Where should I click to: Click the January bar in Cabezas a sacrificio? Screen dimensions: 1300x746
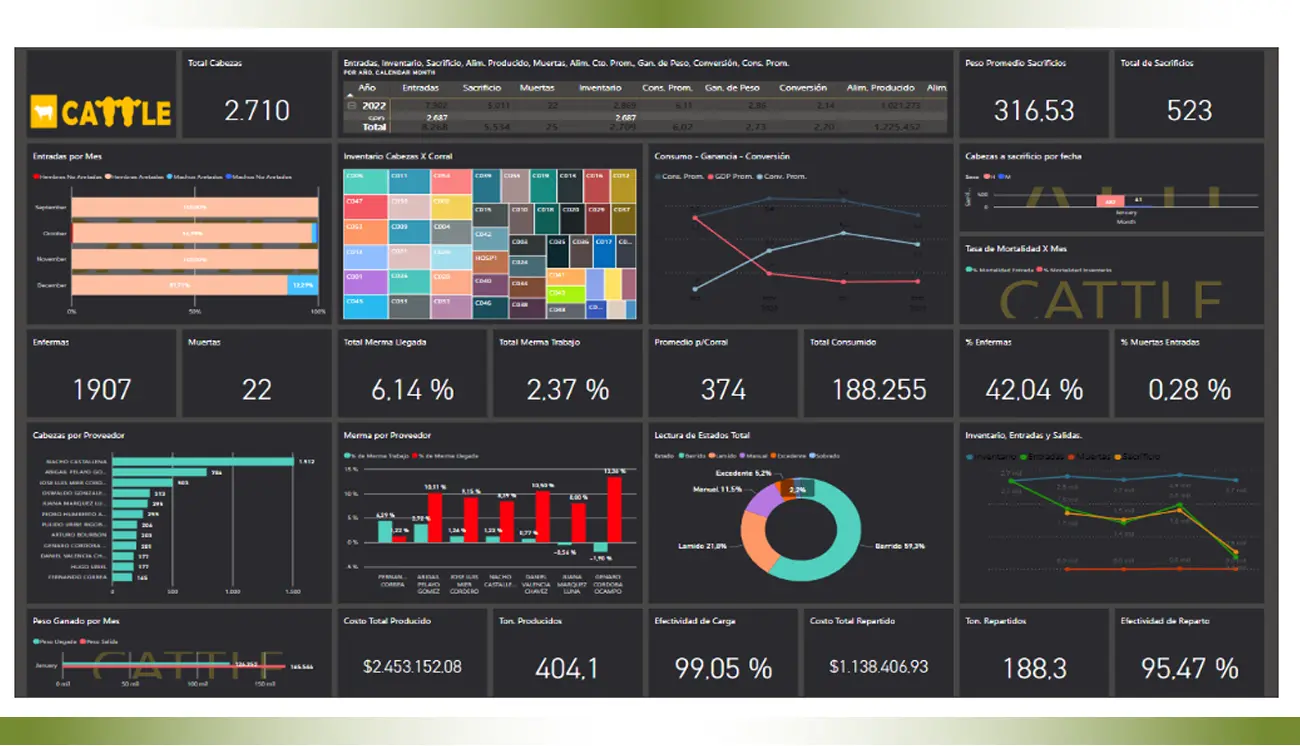[x=1109, y=201]
